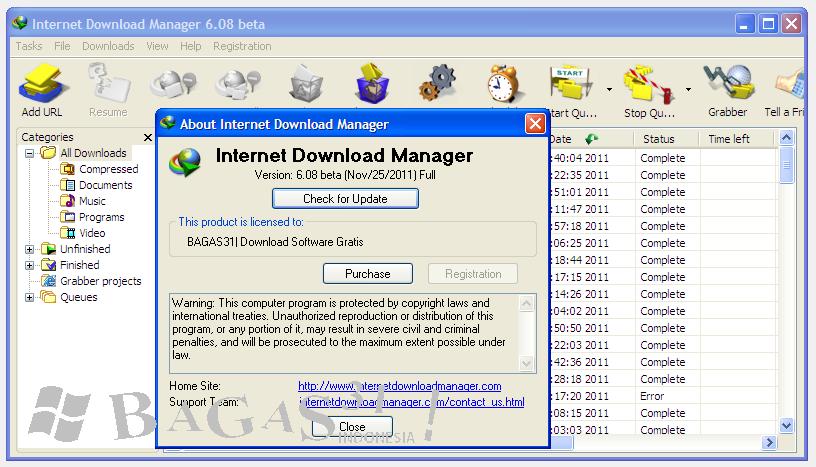
Task: Click the greyed Stop All toolbar icon
Action: (238, 83)
